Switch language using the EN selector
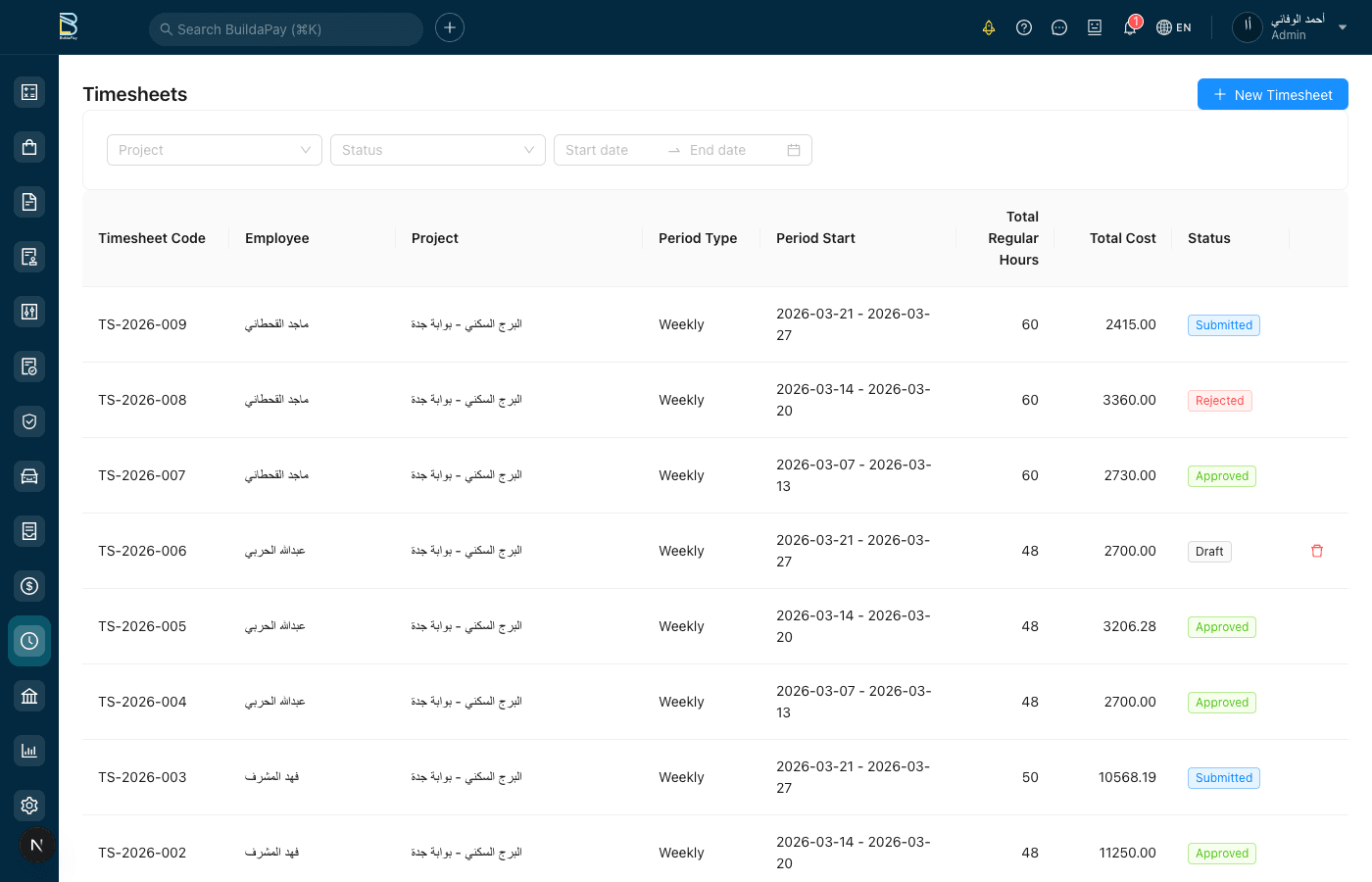 pos(1174,27)
